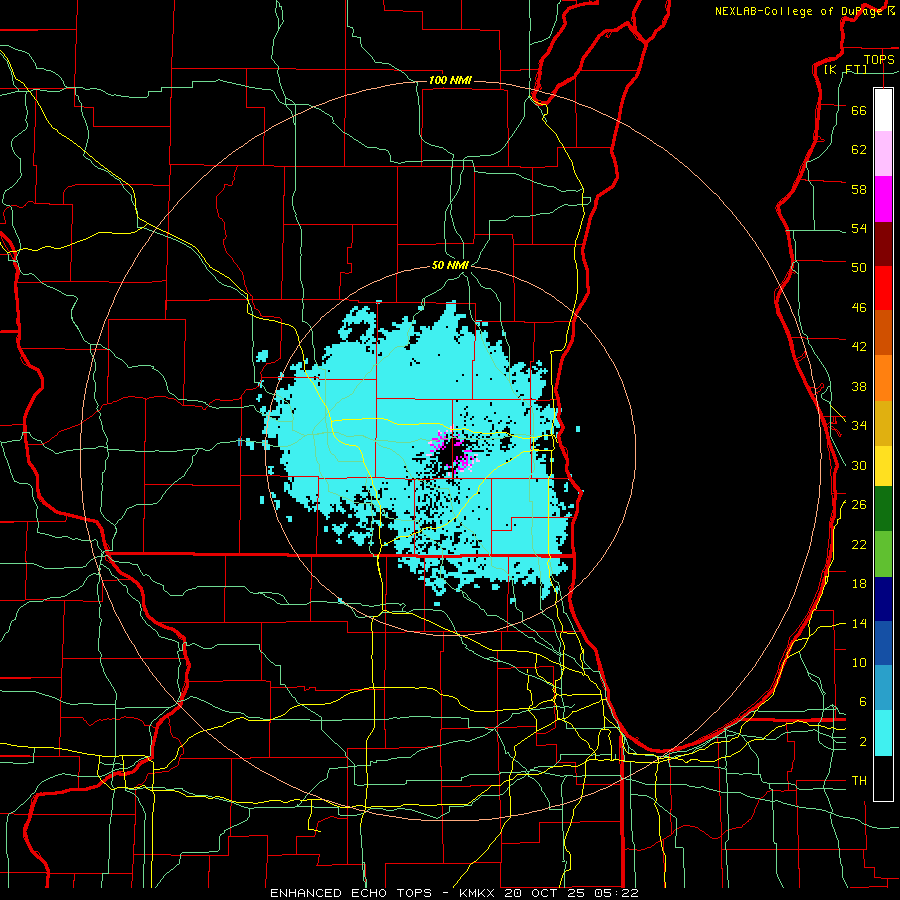Click the "100 NMI" range ring label
This screenshot has height=900, width=900.
[x=450, y=80]
